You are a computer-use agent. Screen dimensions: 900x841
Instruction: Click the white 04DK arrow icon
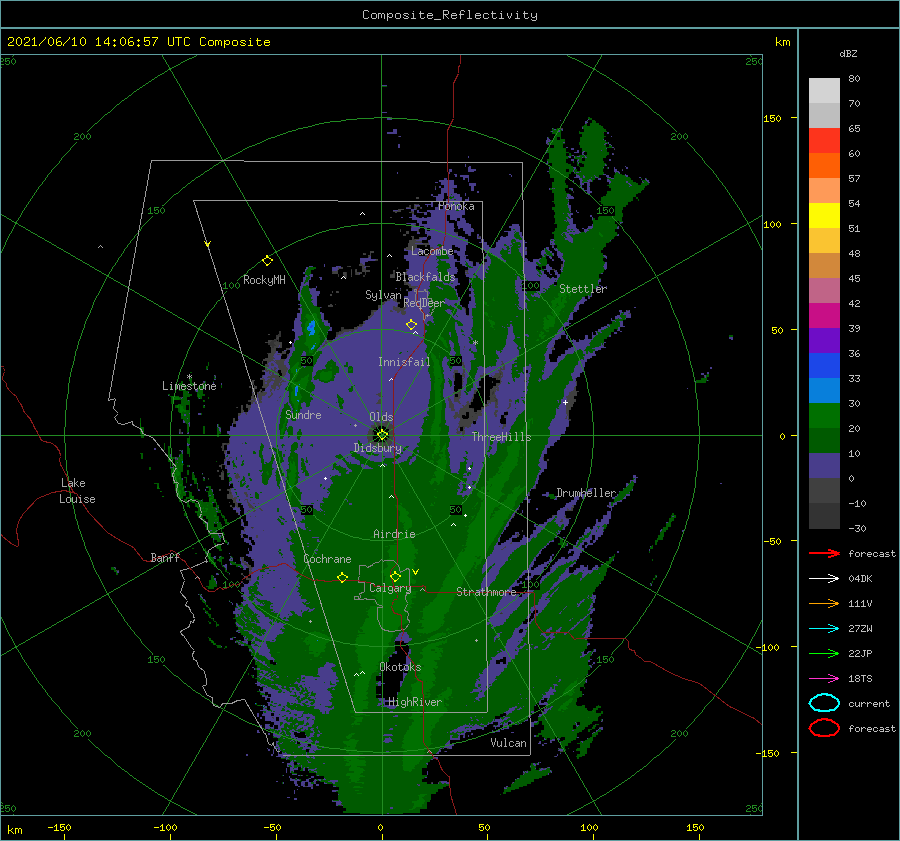[824, 578]
